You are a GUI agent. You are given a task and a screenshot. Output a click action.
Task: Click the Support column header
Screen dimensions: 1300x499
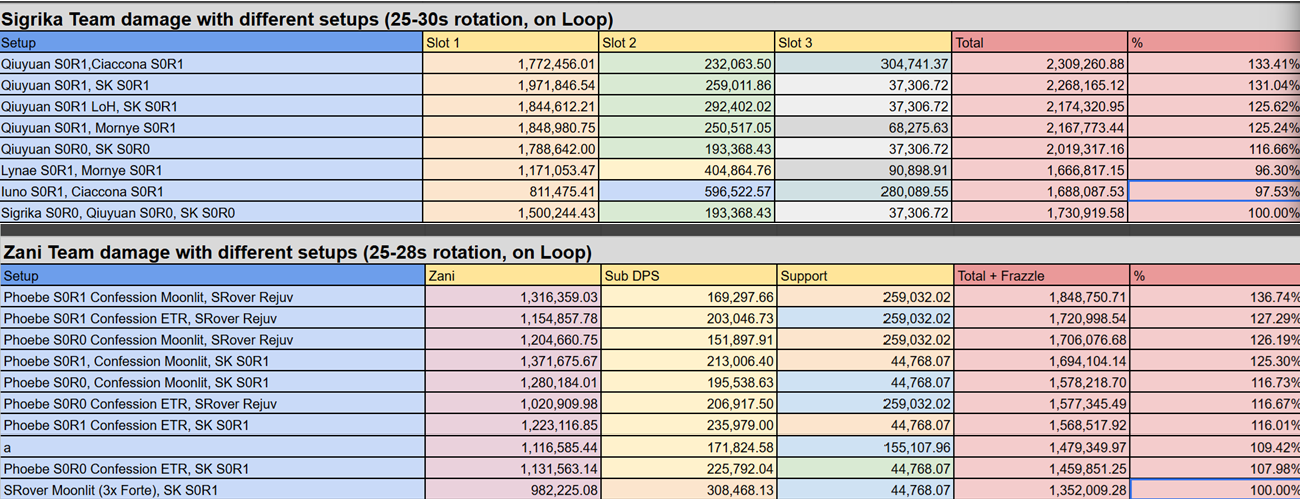click(864, 276)
